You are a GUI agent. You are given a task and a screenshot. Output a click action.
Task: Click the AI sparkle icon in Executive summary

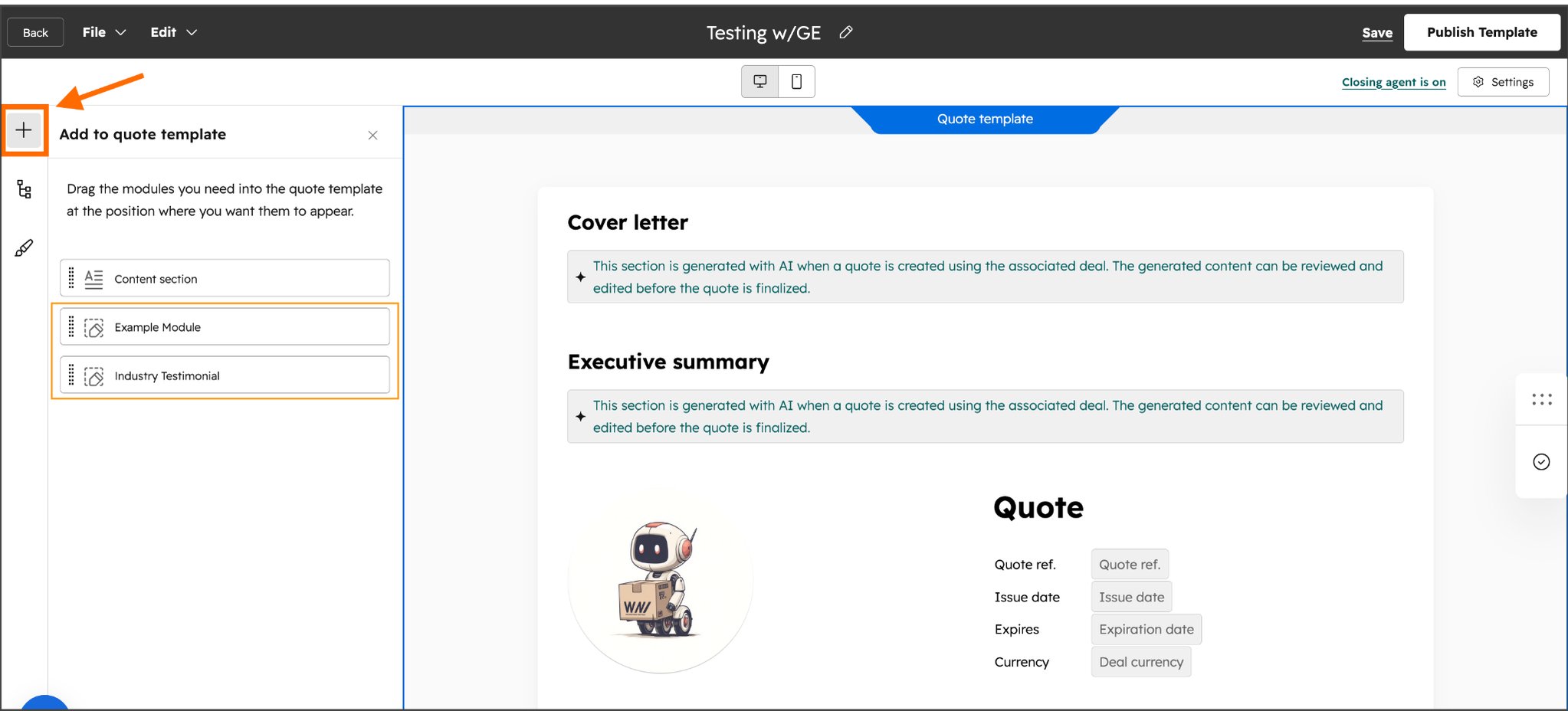coord(580,416)
